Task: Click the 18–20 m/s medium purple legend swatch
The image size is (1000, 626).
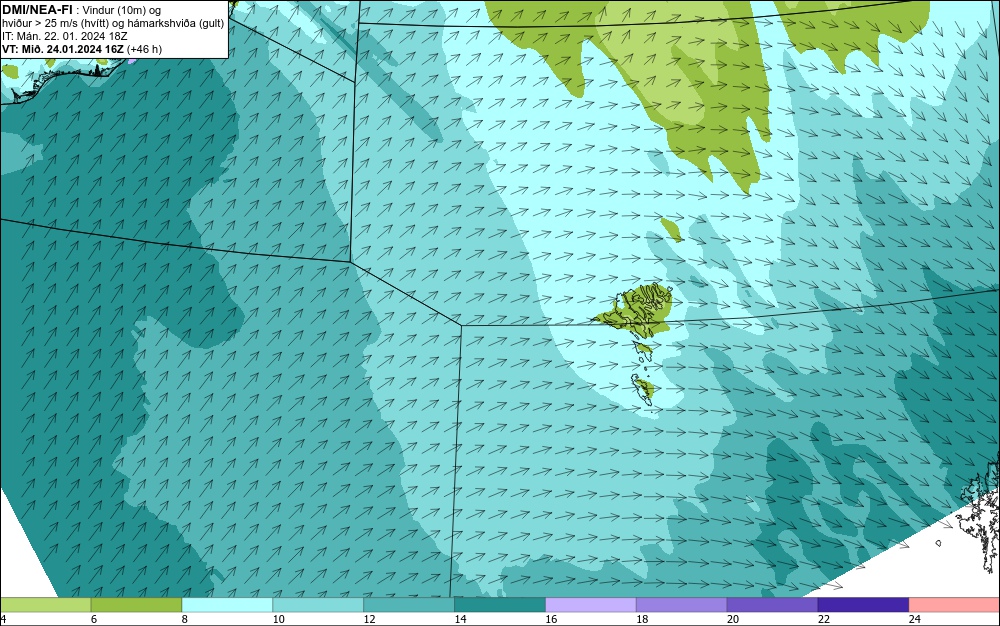Action: [682, 605]
